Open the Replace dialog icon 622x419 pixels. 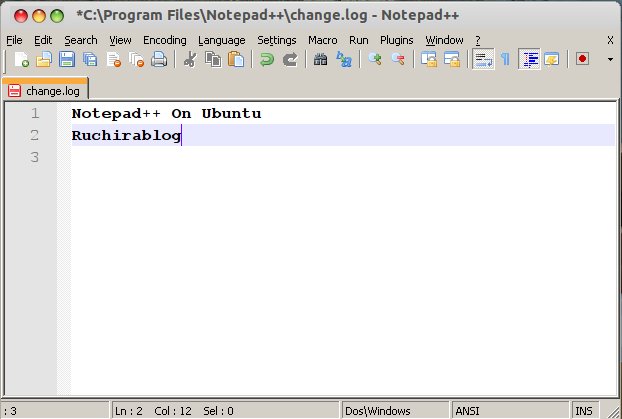click(x=344, y=60)
